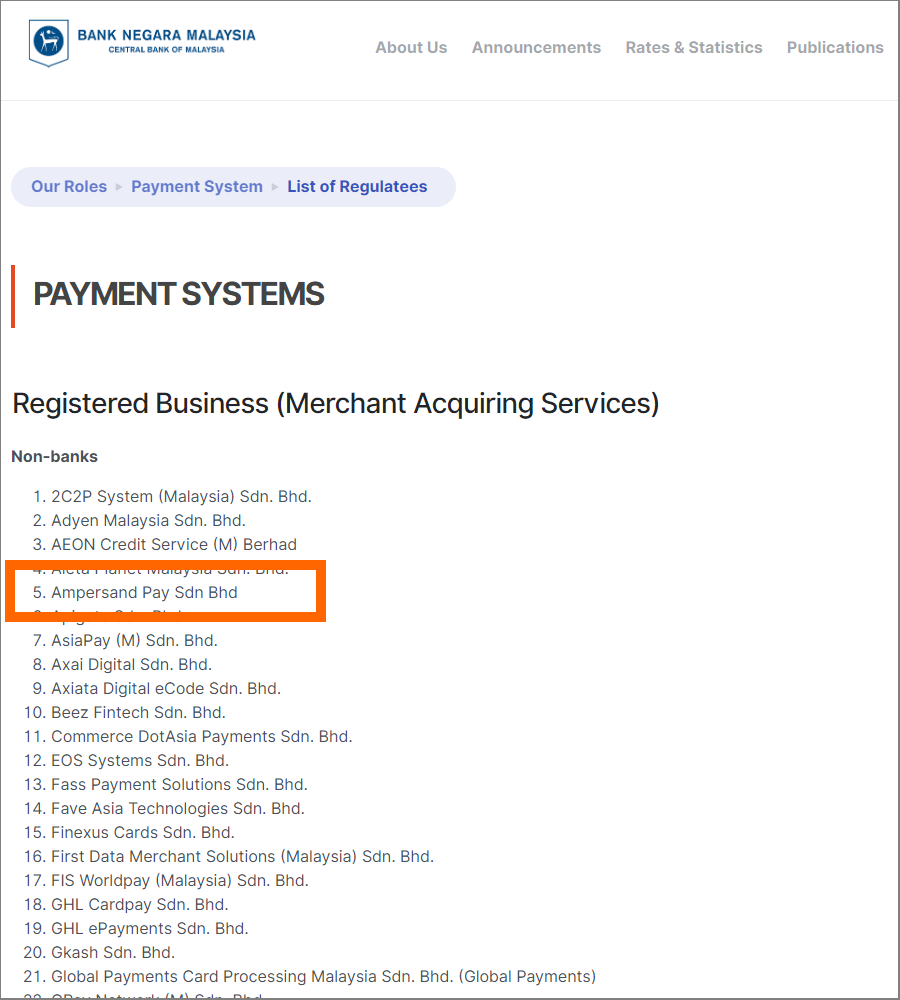Select Fave Asia Technologies Sdn. Bhd.
Screen dimensions: 900x1000
pyautogui.click(x=178, y=809)
